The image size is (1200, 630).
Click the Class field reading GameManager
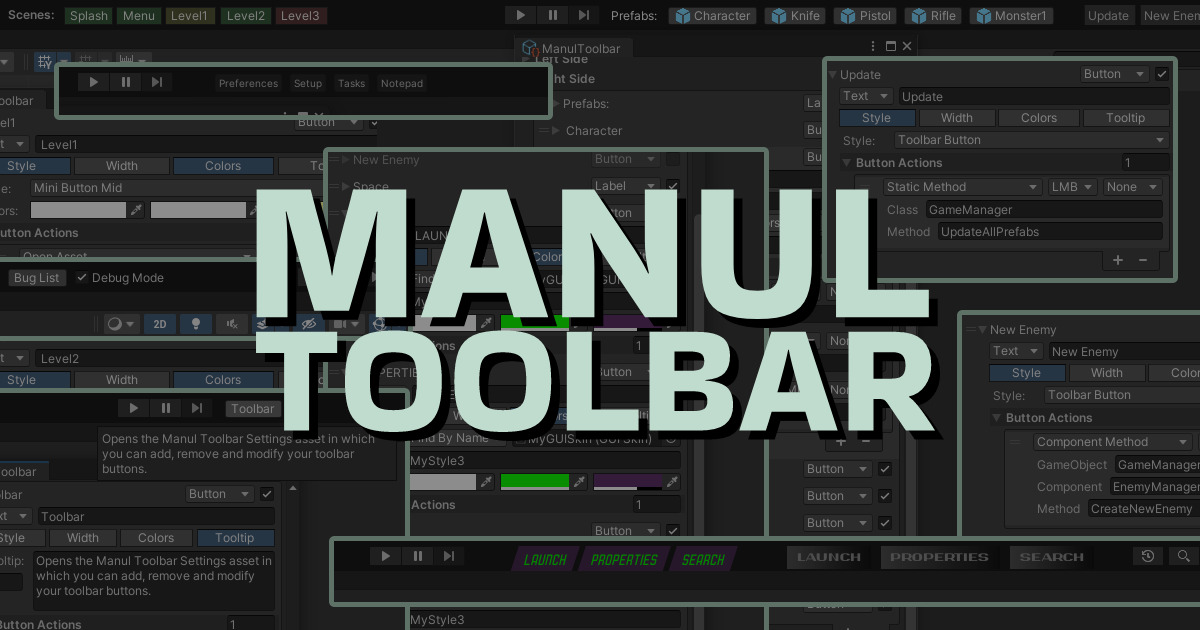click(x=1043, y=210)
